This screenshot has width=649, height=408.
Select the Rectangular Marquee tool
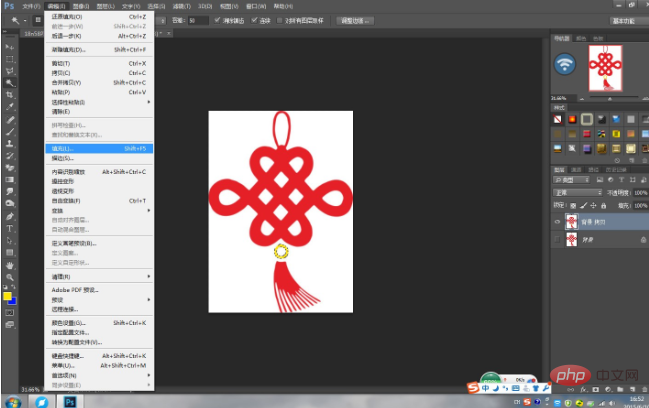coord(10,59)
